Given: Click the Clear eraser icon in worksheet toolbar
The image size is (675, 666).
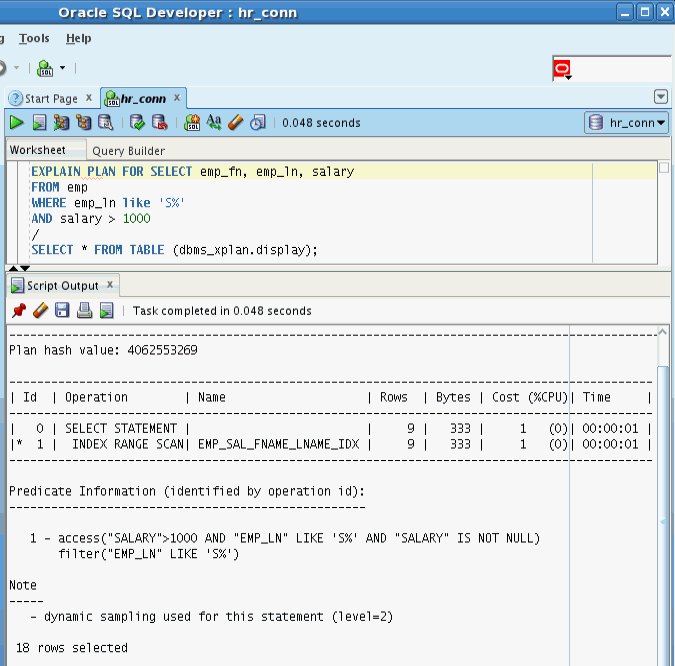Looking at the screenshot, I should tap(236, 123).
